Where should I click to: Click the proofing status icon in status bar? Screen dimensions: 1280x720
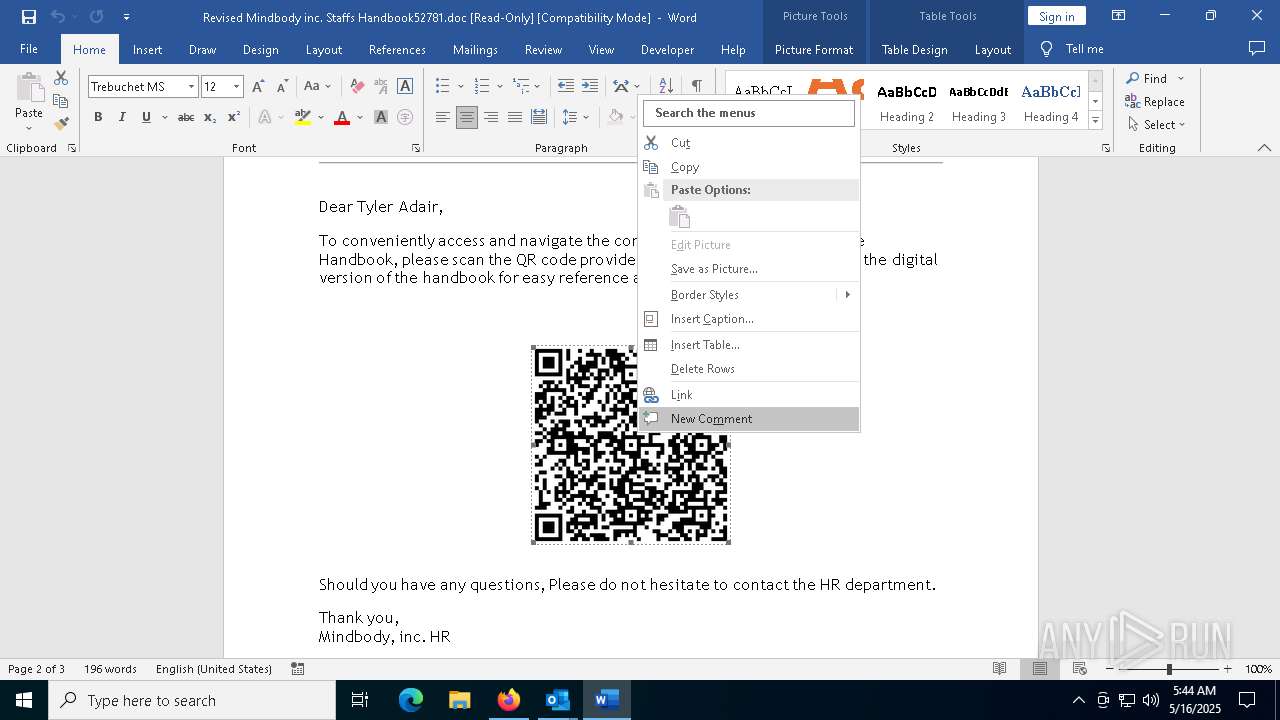coord(297,668)
